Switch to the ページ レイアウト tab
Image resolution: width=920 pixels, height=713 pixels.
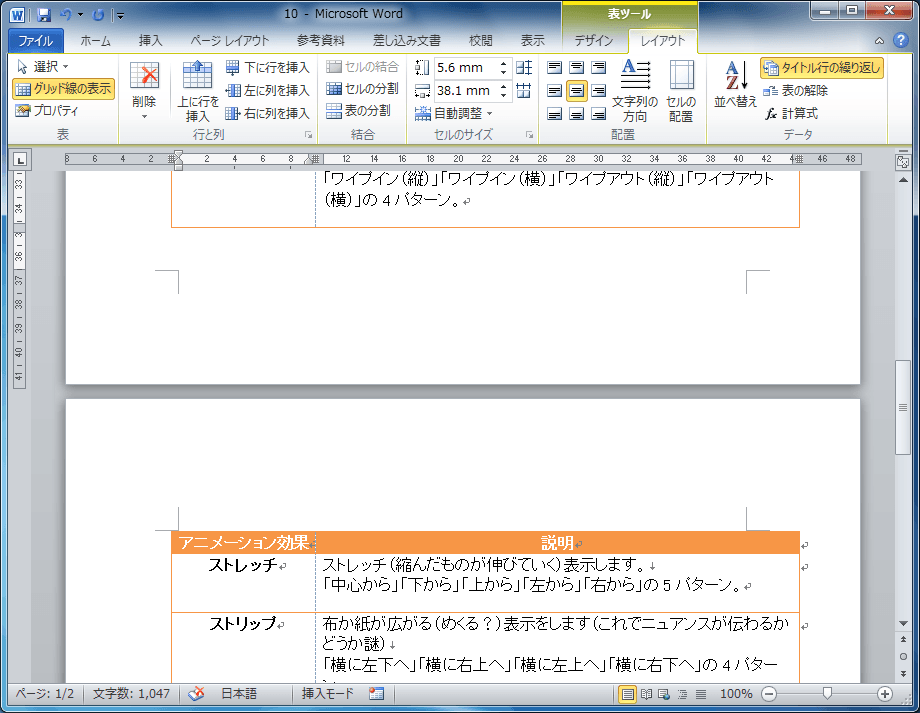[229, 40]
